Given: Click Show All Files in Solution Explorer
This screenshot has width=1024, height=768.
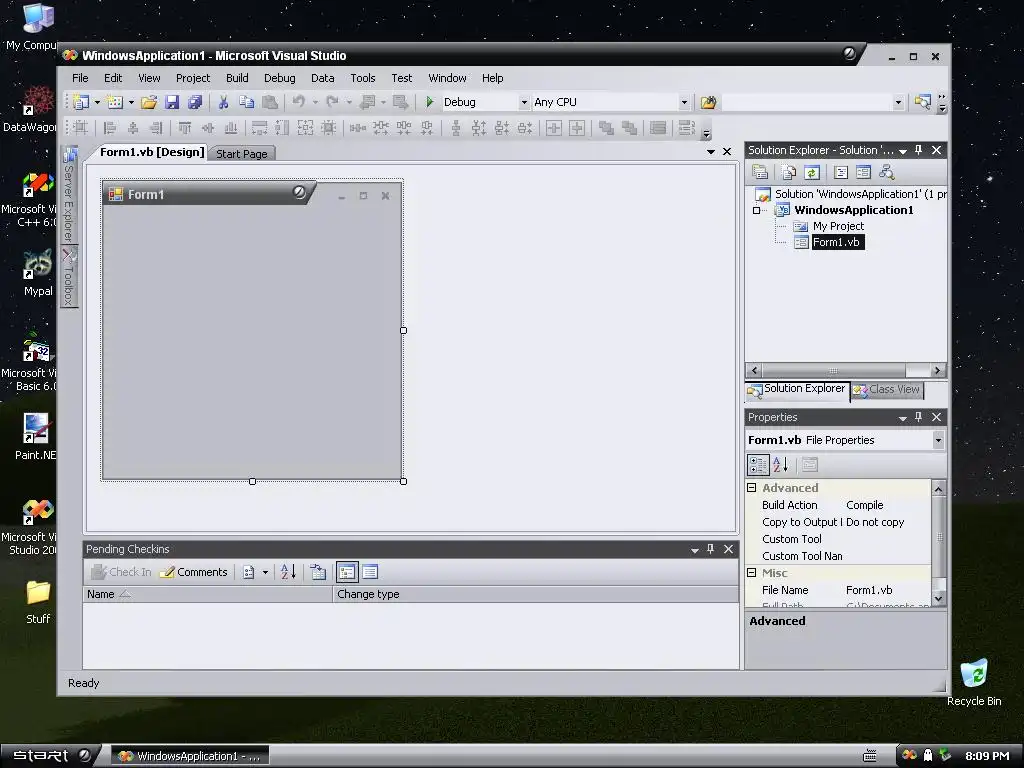Looking at the screenshot, I should point(789,172).
